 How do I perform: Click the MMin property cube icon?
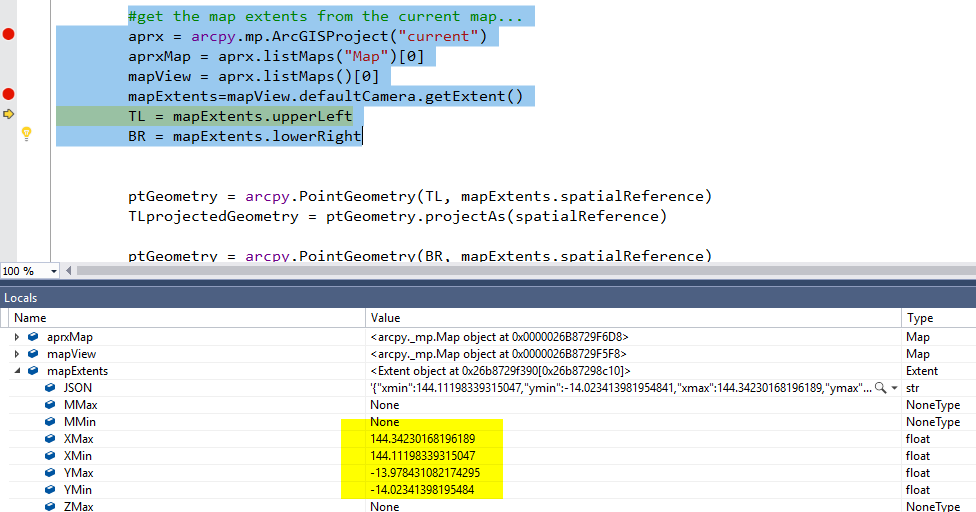[50, 421]
